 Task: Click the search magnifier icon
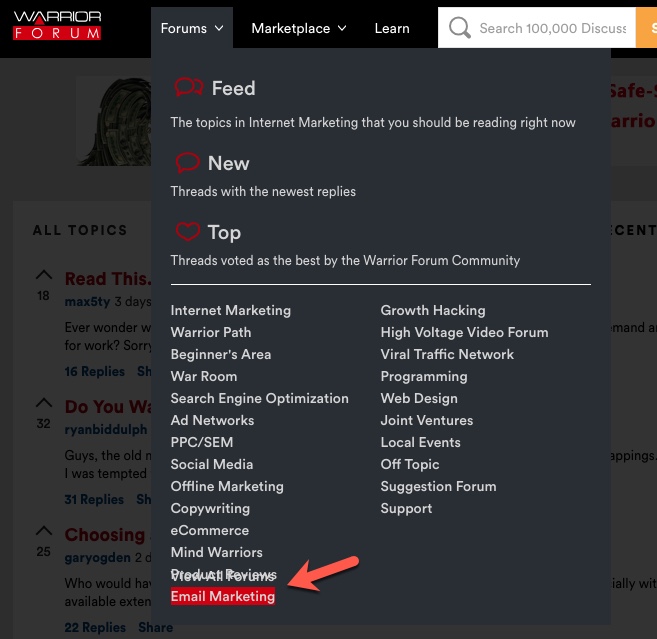(459, 28)
